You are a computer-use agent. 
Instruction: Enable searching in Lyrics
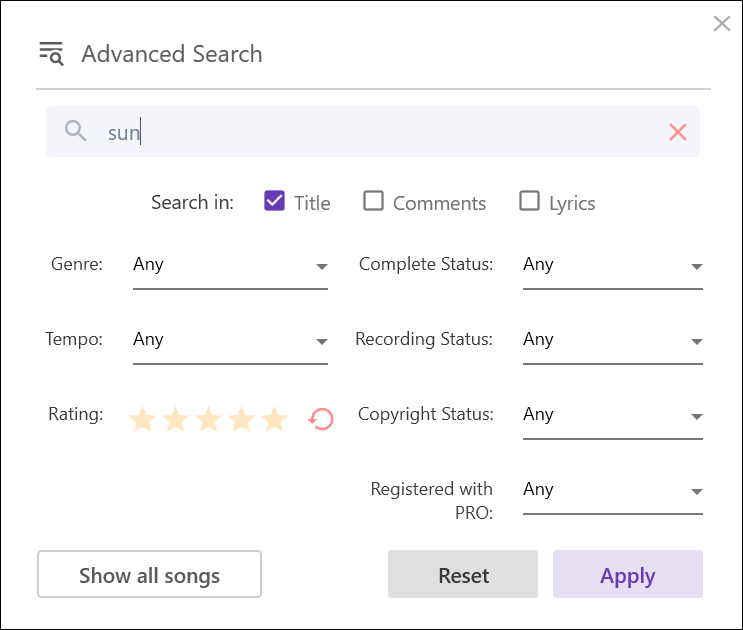[529, 202]
